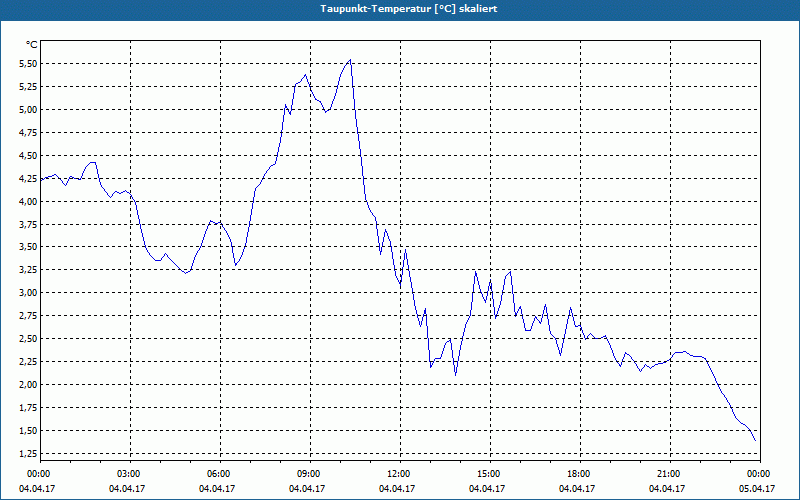Click the 00:00 label dated 05.04.17
The image size is (800, 500).
760,474
